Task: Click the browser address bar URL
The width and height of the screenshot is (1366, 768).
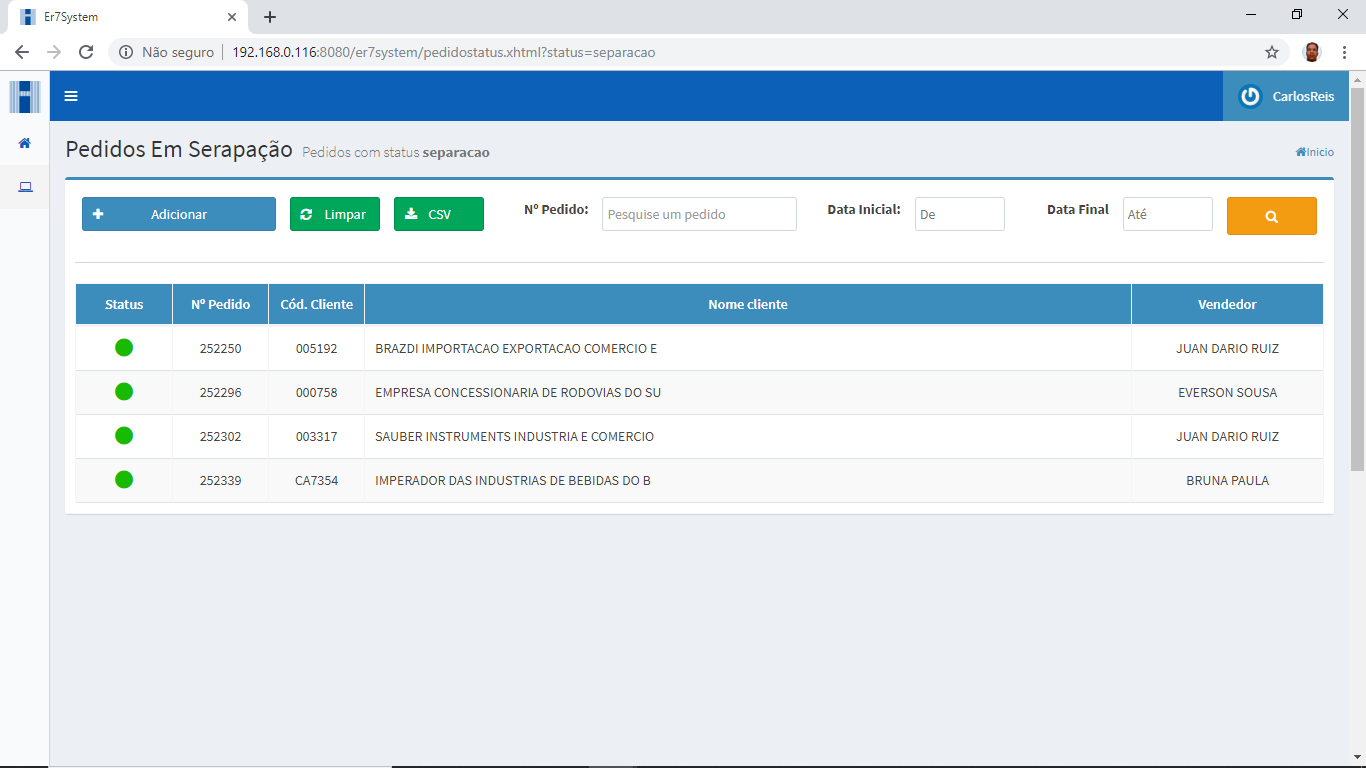Action: click(443, 52)
